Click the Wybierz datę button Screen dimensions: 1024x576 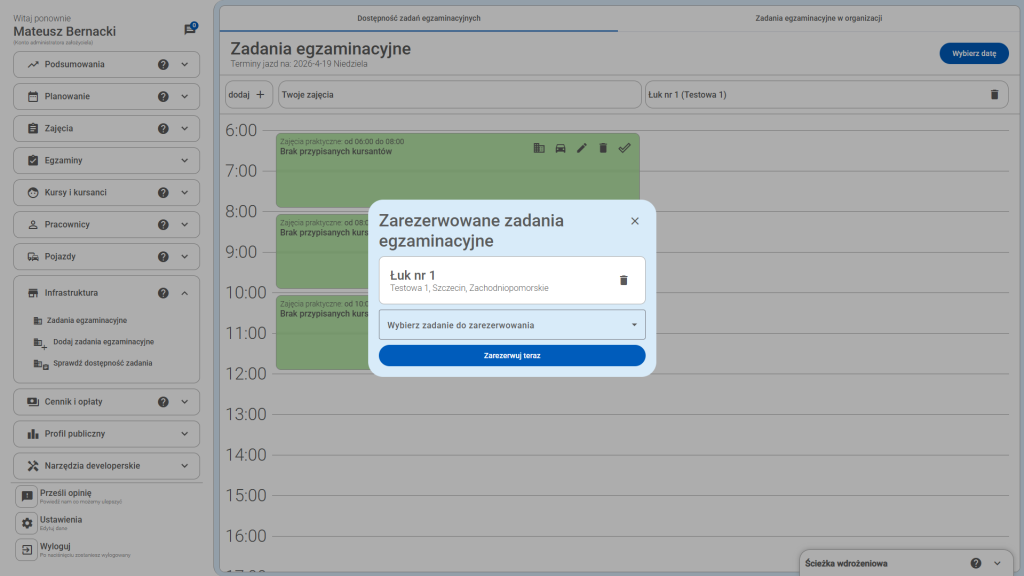(x=973, y=54)
